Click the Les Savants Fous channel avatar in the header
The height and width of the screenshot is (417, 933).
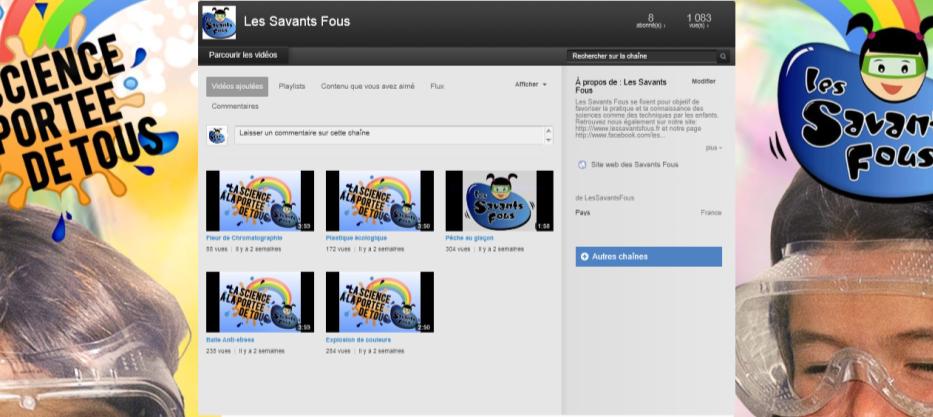[x=218, y=23]
